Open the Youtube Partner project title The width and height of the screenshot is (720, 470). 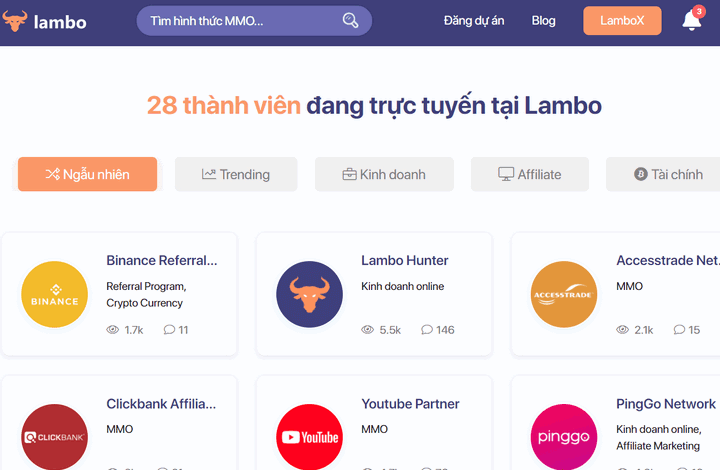pos(410,403)
